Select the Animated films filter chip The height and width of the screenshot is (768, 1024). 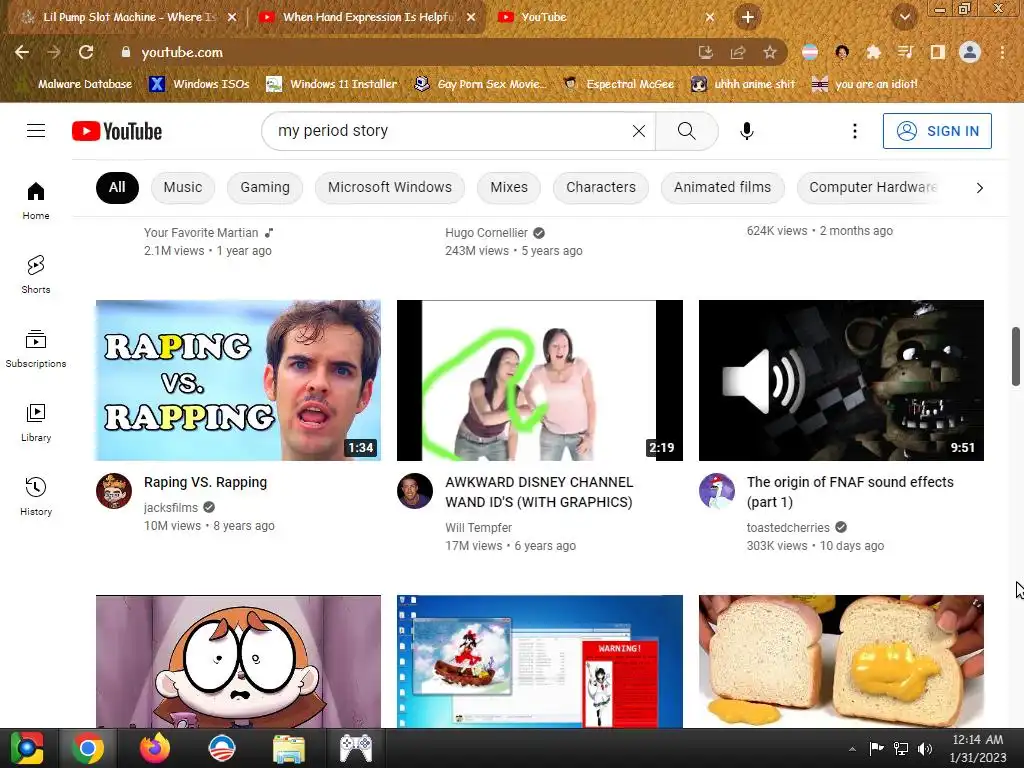pyautogui.click(x=722, y=187)
